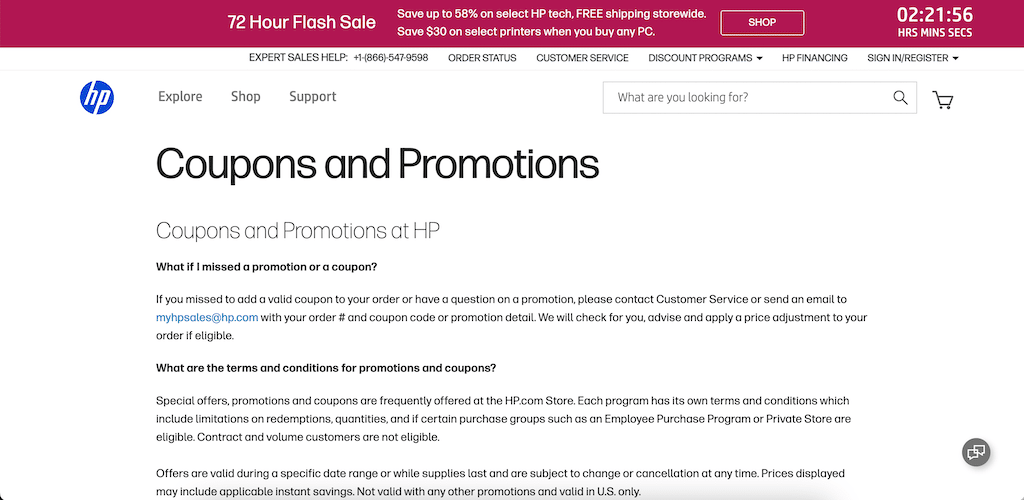This screenshot has width=1024, height=500.
Task: Open the Shop menu
Action: [245, 97]
